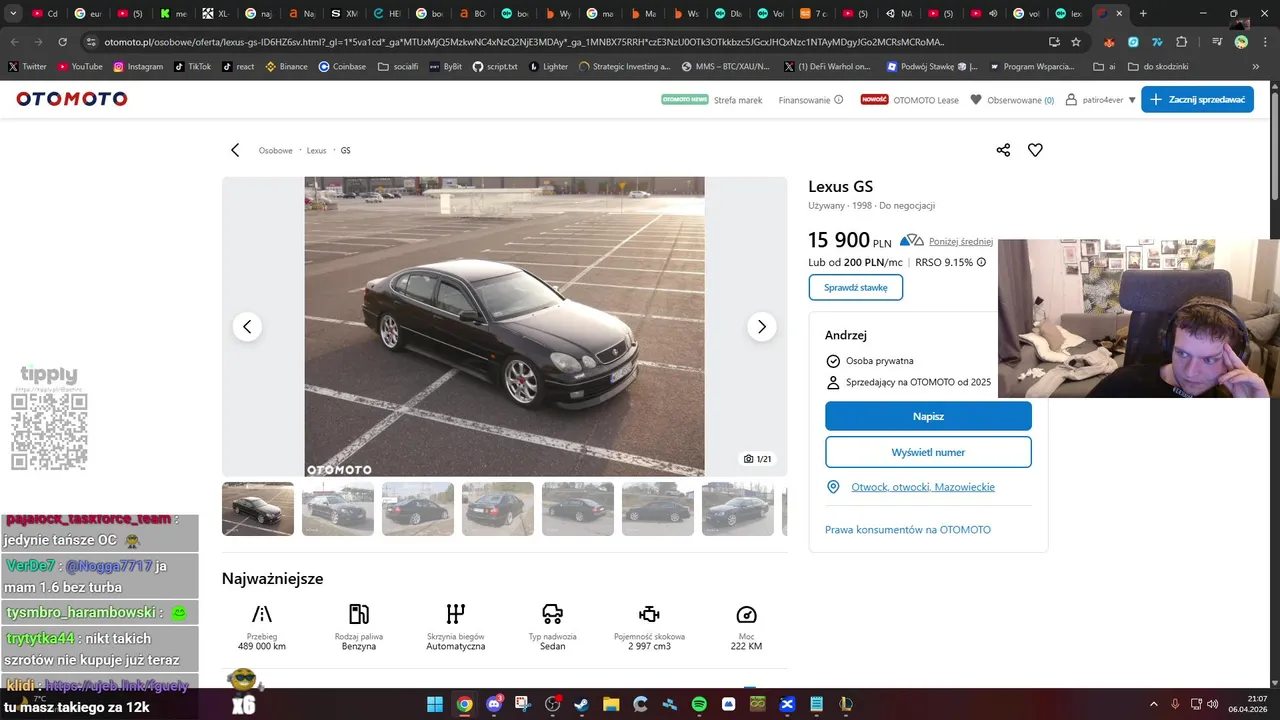Go back using the offer back arrow
Viewport: 1280px width, 720px height.
(x=235, y=150)
